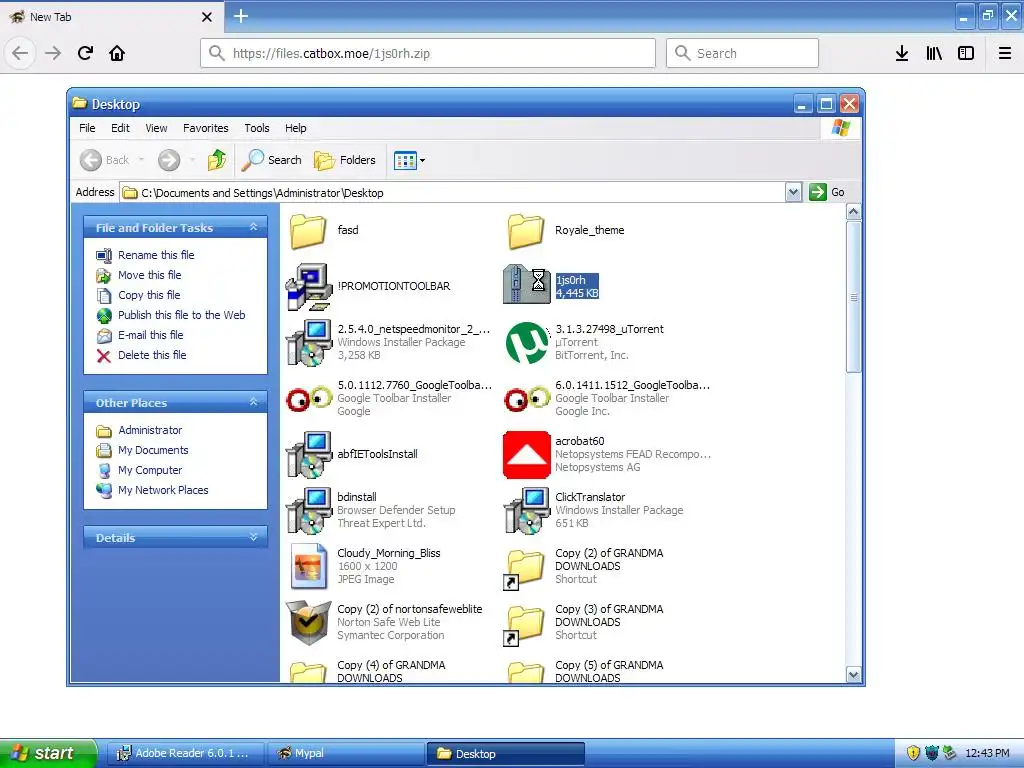The image size is (1024, 768).
Task: Go to My Documents in Other Places
Action: point(153,451)
